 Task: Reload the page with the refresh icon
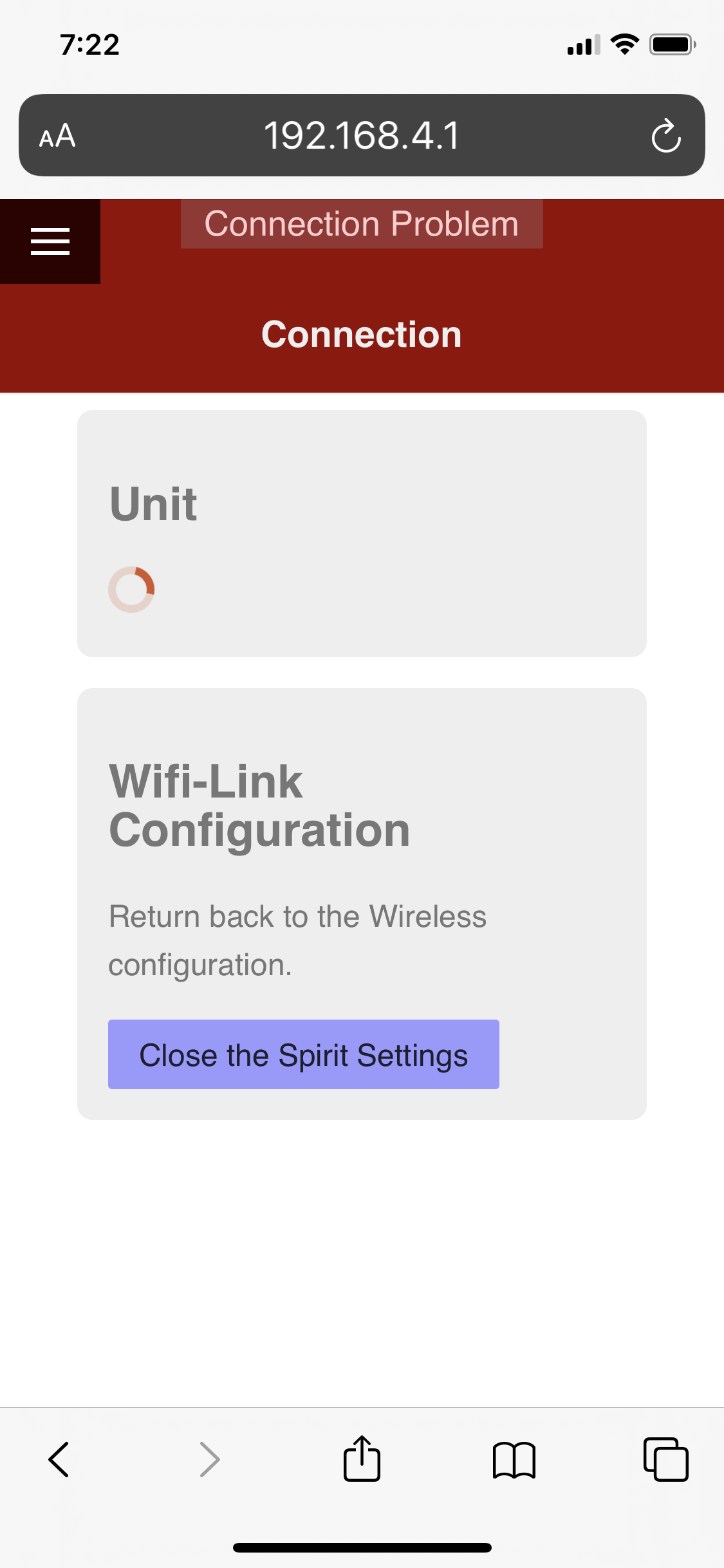(665, 136)
